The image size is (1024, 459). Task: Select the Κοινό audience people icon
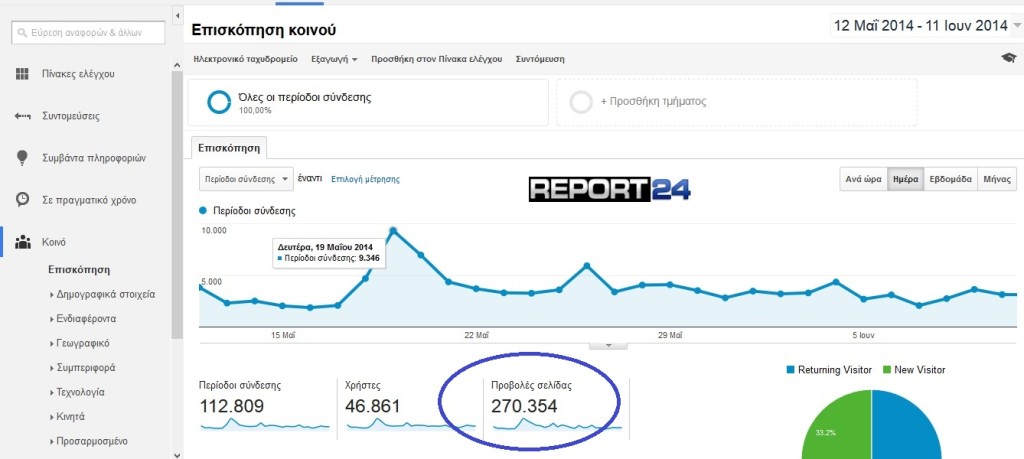click(22, 242)
